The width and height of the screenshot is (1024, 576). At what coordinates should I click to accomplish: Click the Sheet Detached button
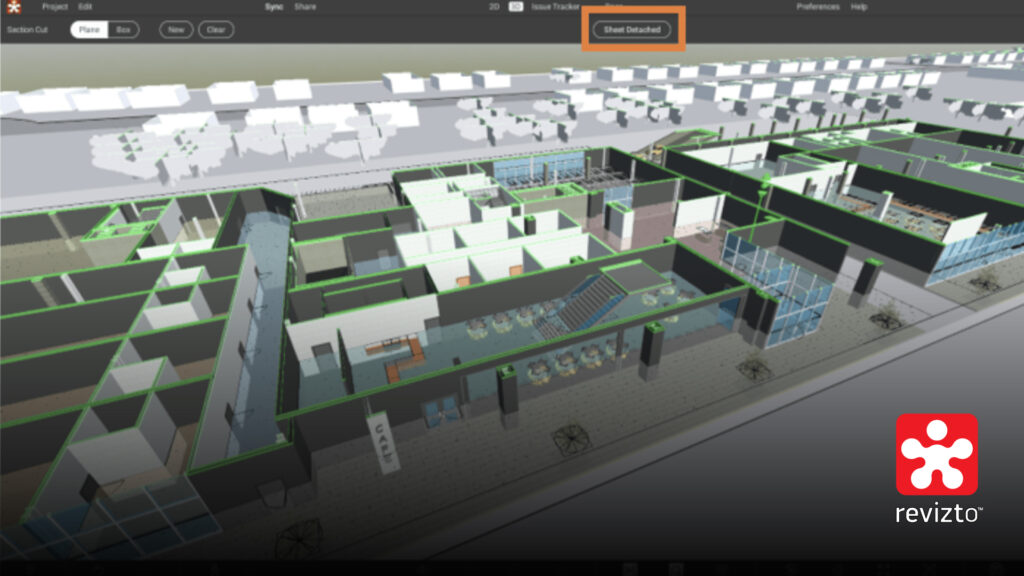tap(632, 30)
